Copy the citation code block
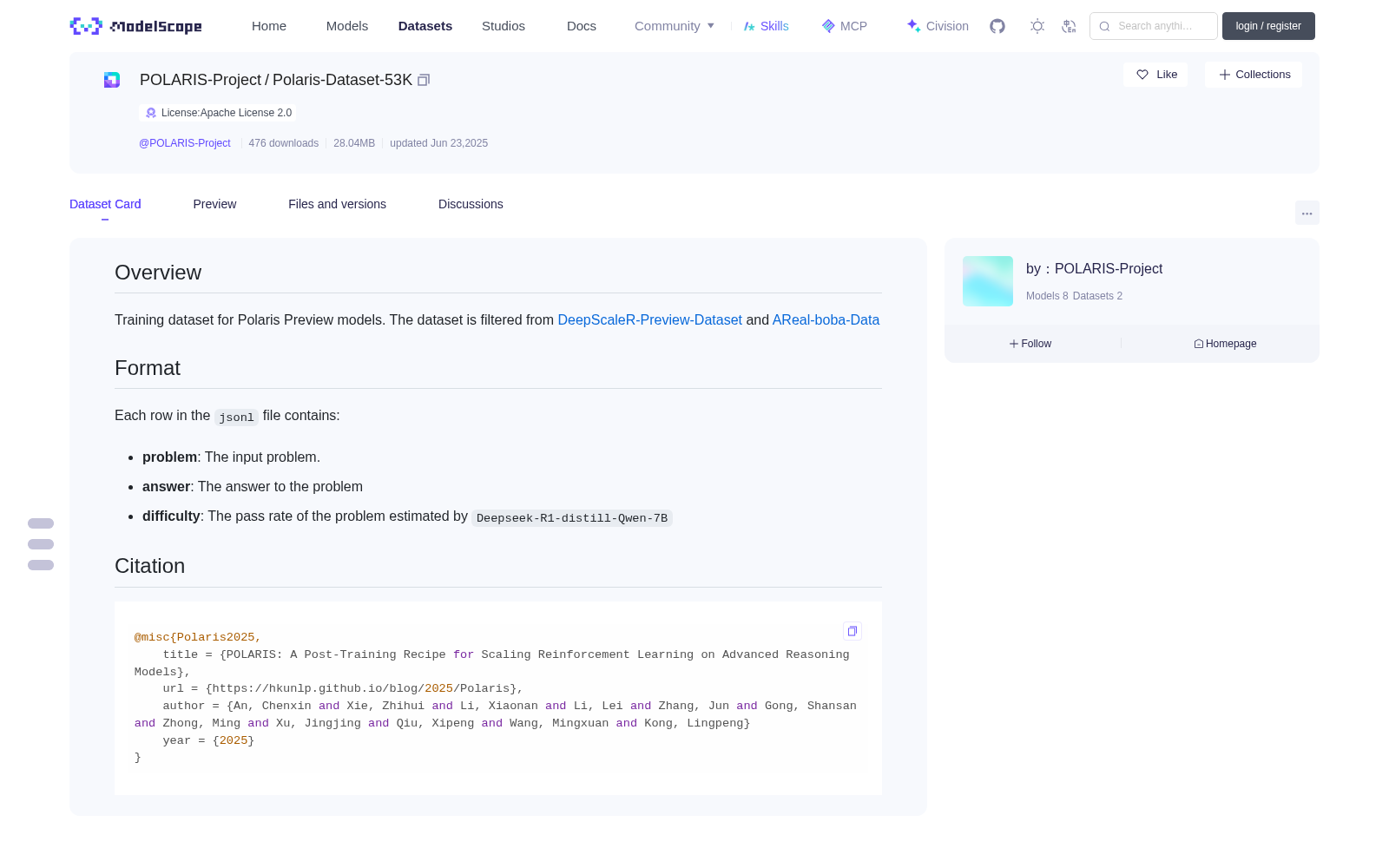Image resolution: width=1389 pixels, height=868 pixels. (852, 631)
